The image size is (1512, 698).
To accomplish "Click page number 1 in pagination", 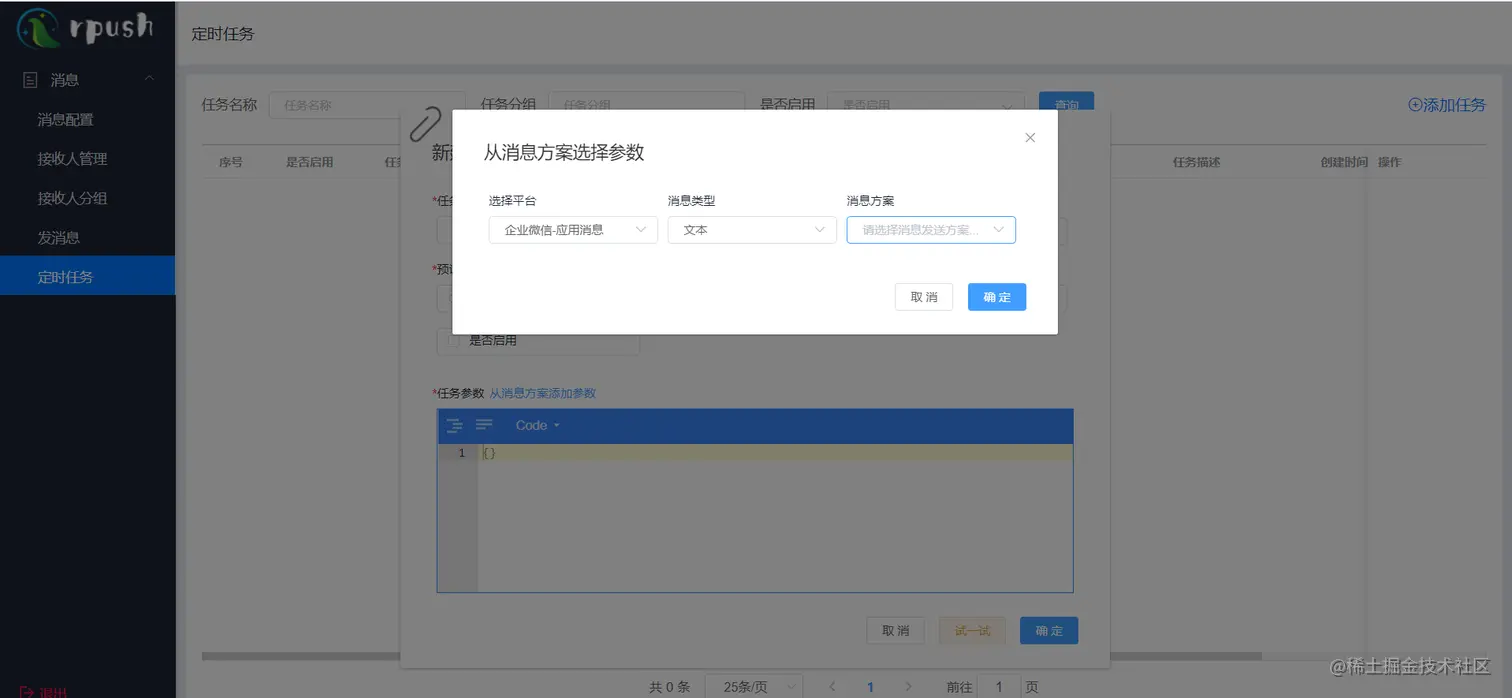I will pyautogui.click(x=870, y=686).
